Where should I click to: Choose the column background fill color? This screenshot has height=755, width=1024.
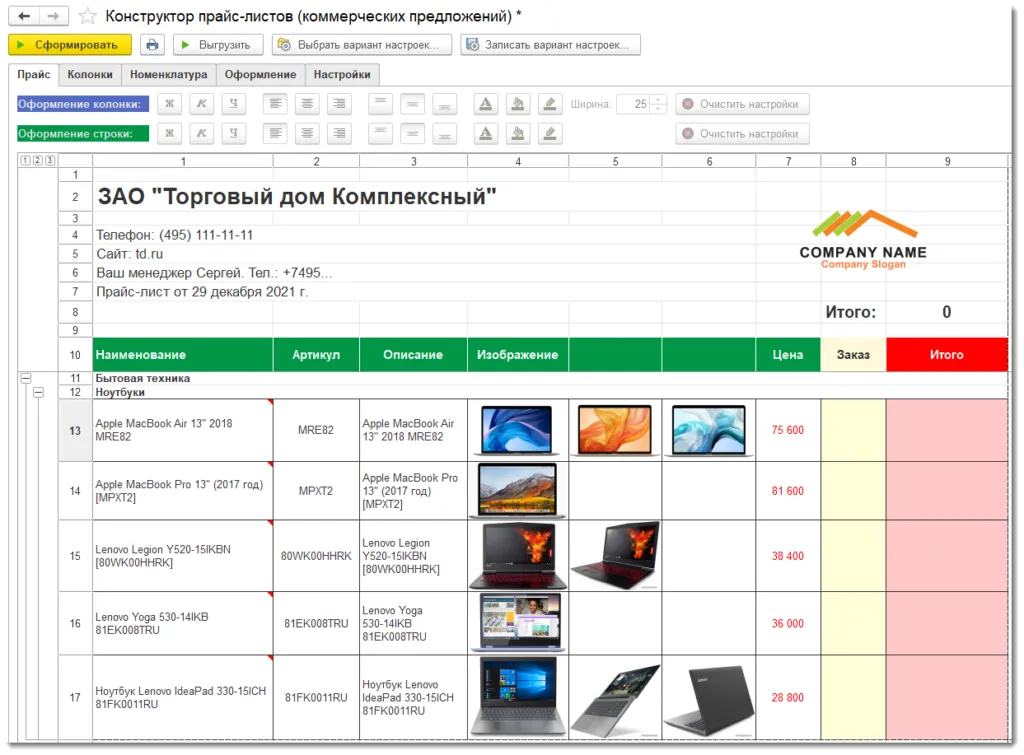pos(518,104)
